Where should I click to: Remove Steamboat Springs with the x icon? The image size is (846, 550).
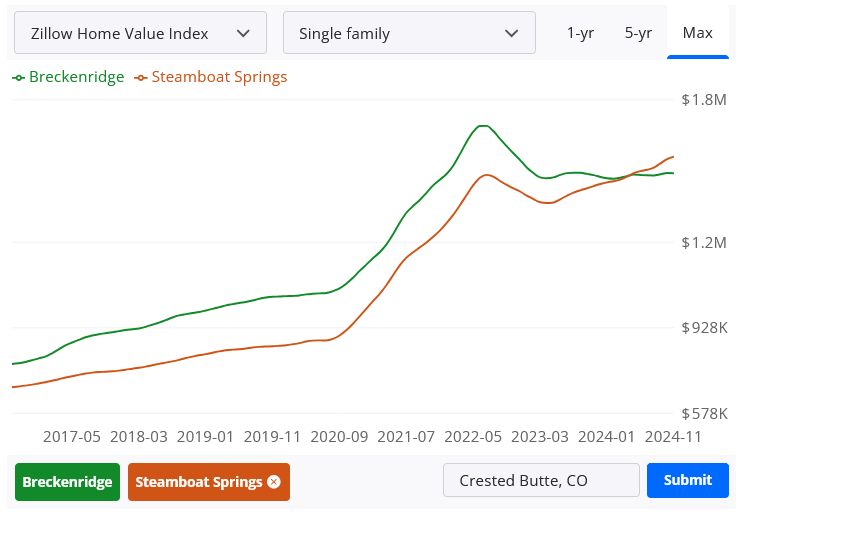(274, 482)
